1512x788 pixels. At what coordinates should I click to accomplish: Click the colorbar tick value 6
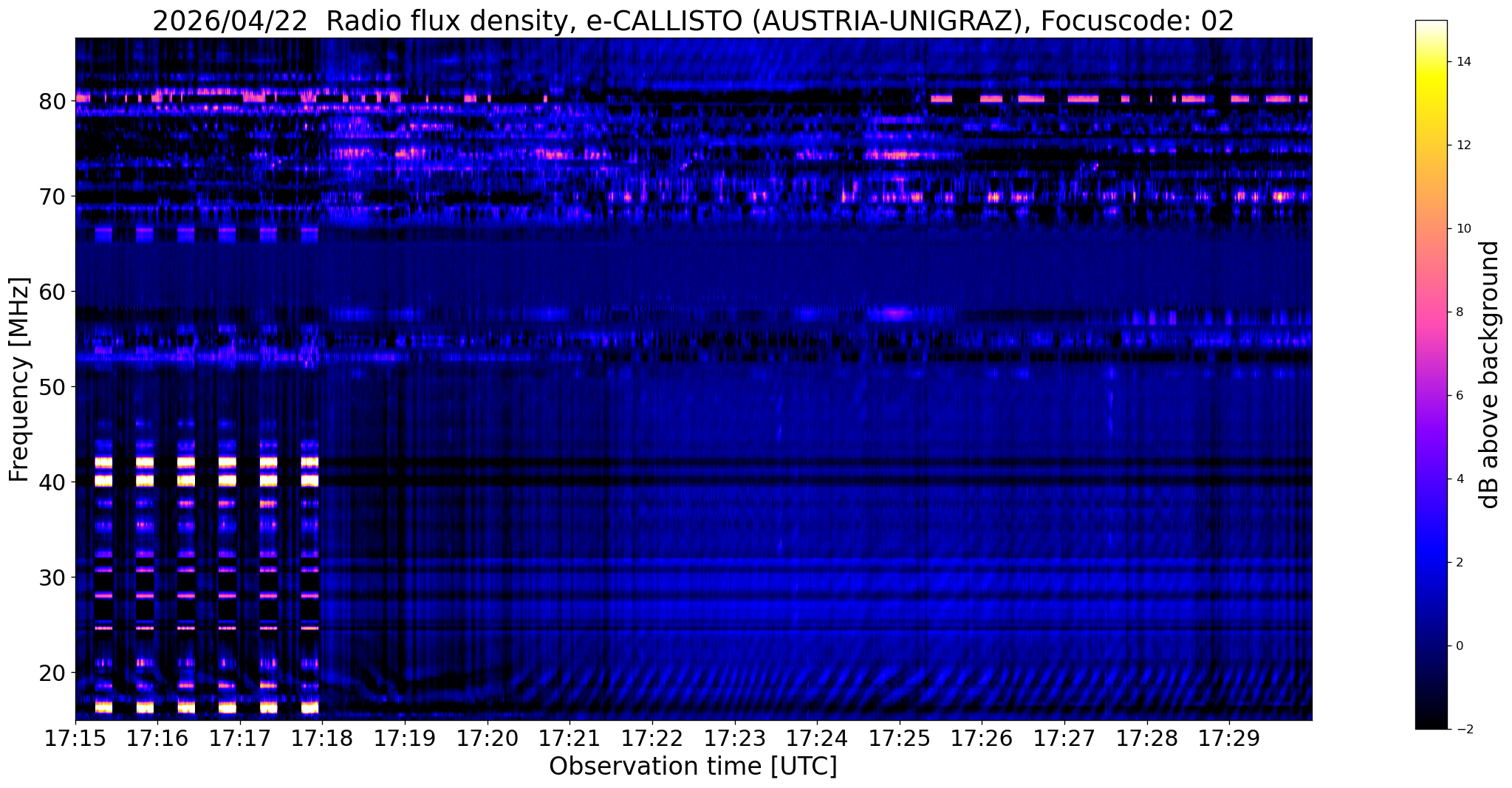click(x=1460, y=396)
